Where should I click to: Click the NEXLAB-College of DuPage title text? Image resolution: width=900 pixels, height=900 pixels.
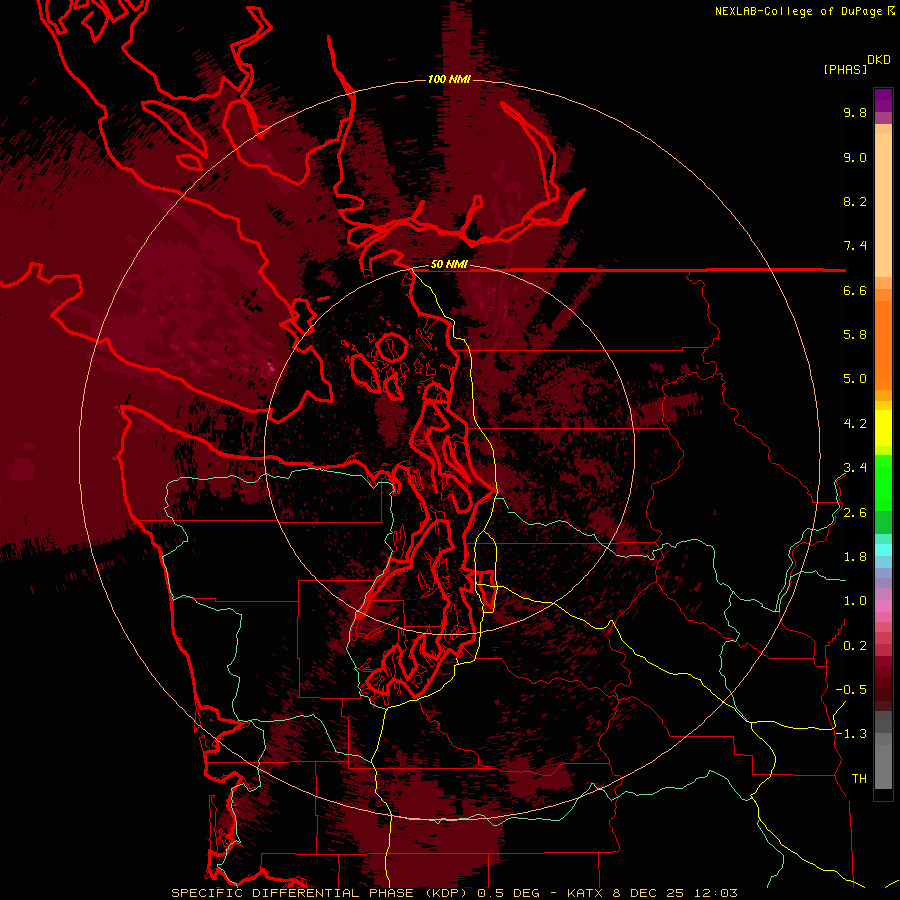798,11
